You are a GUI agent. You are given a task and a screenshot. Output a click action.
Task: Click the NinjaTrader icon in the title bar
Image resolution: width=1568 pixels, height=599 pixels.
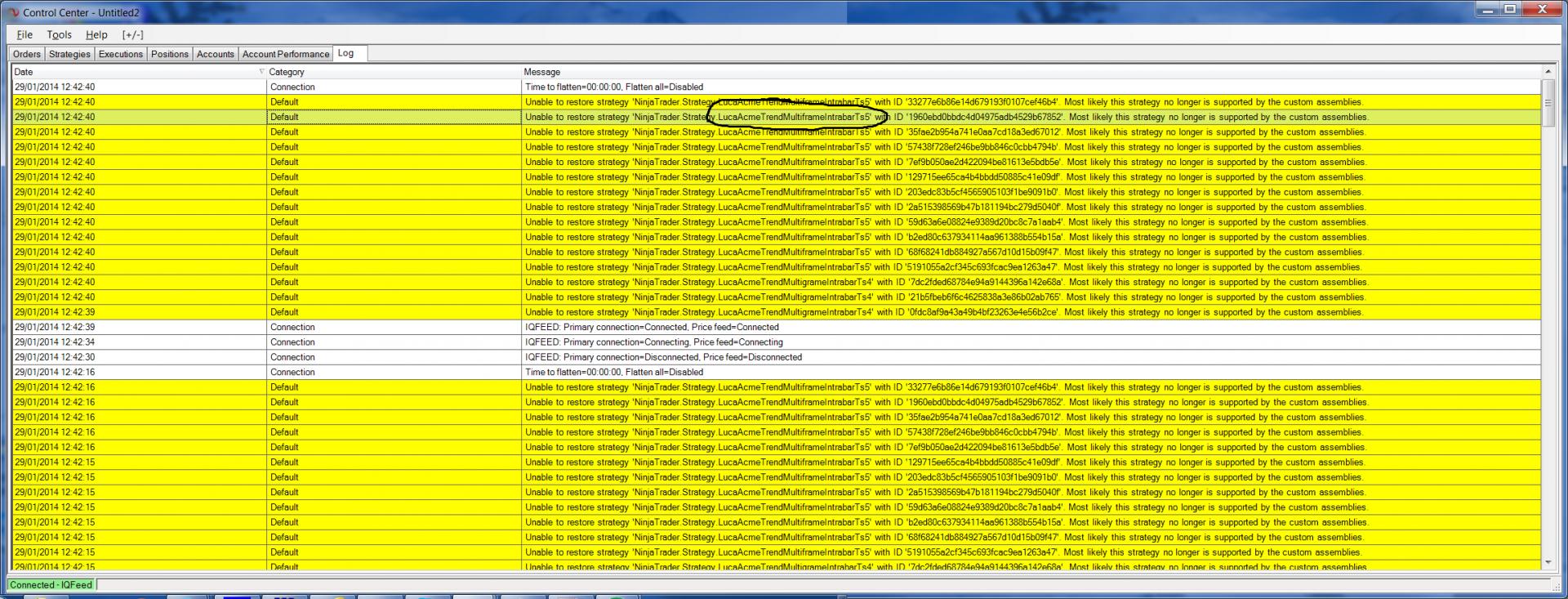tap(12, 12)
